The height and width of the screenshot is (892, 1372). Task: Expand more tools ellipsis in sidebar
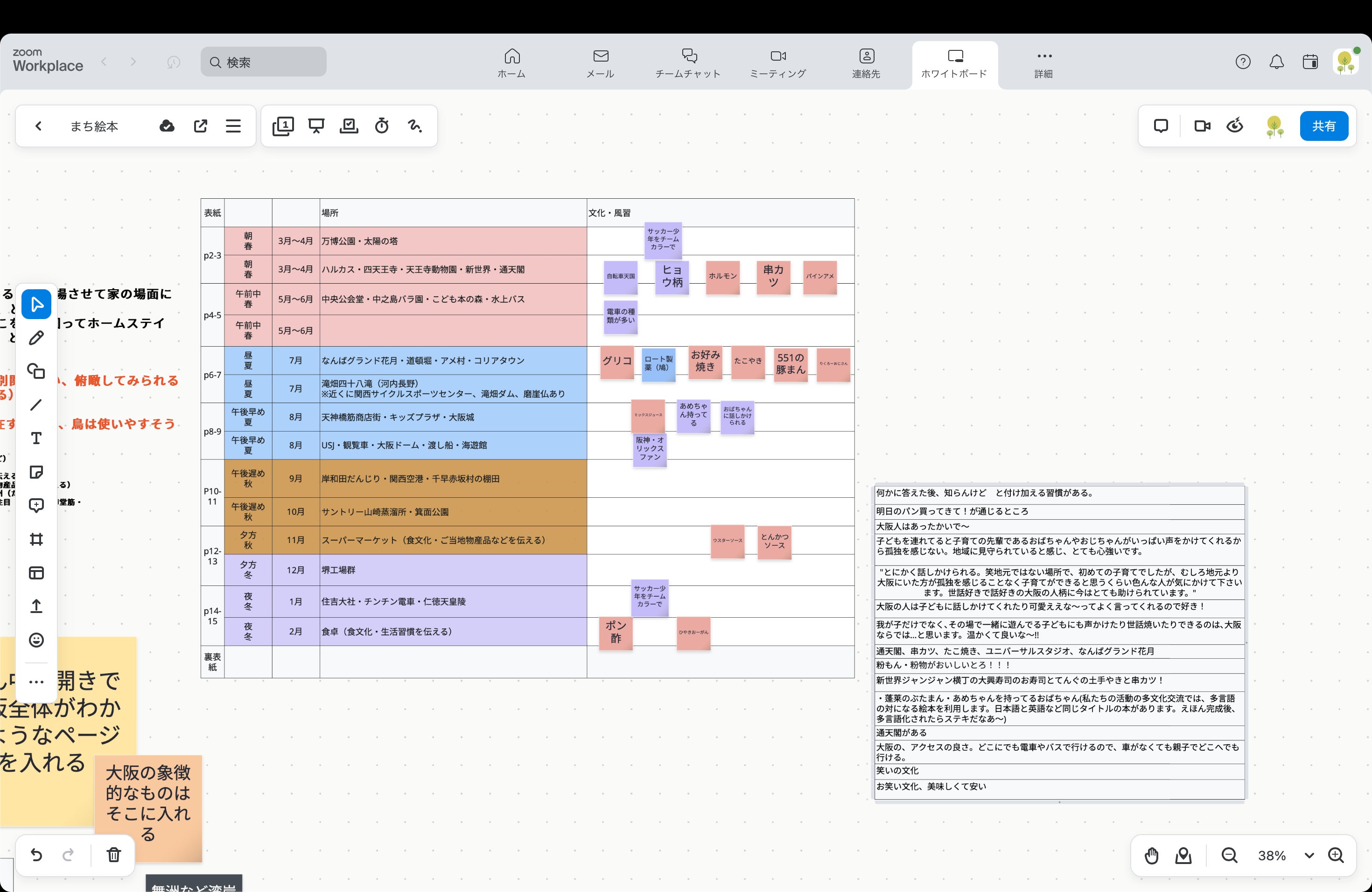click(36, 682)
